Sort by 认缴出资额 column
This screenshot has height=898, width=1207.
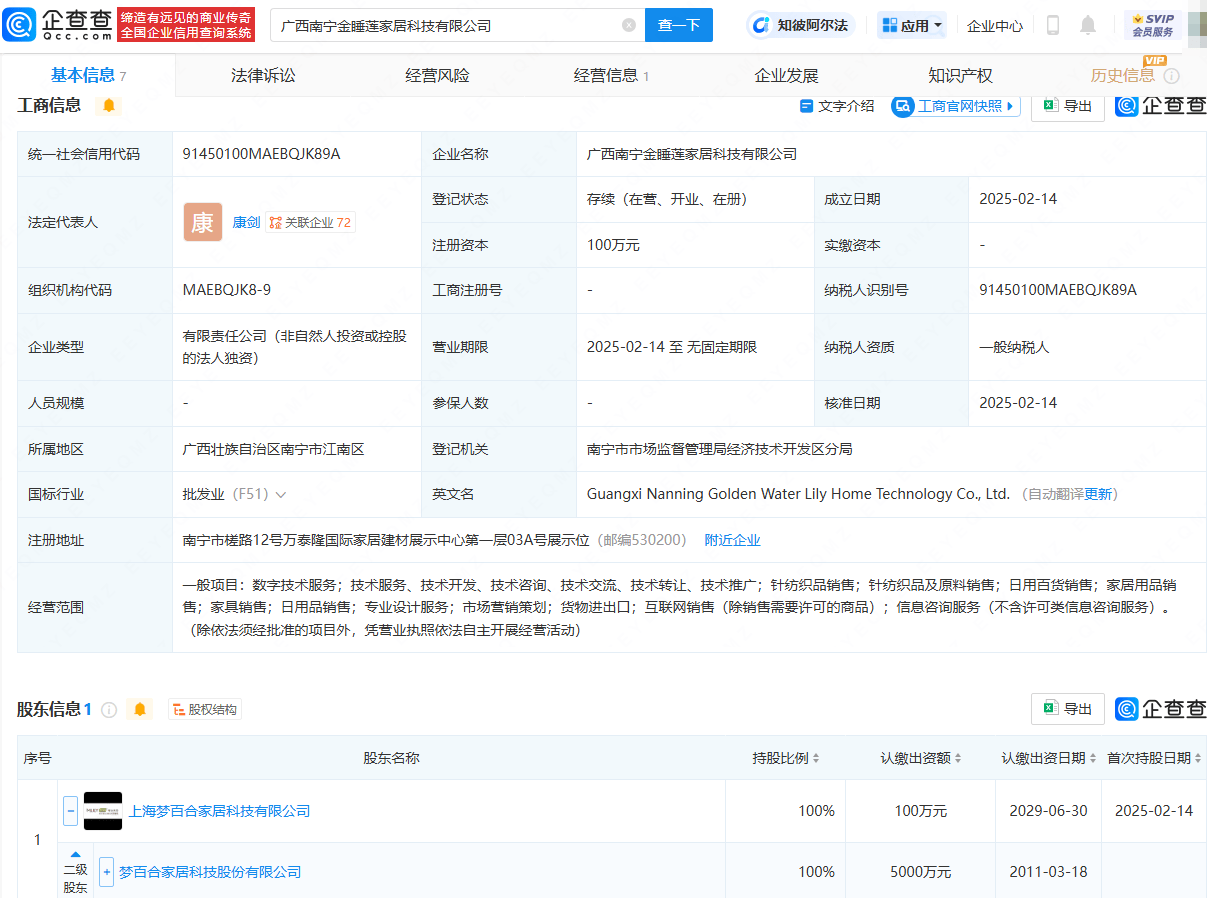(x=959, y=758)
